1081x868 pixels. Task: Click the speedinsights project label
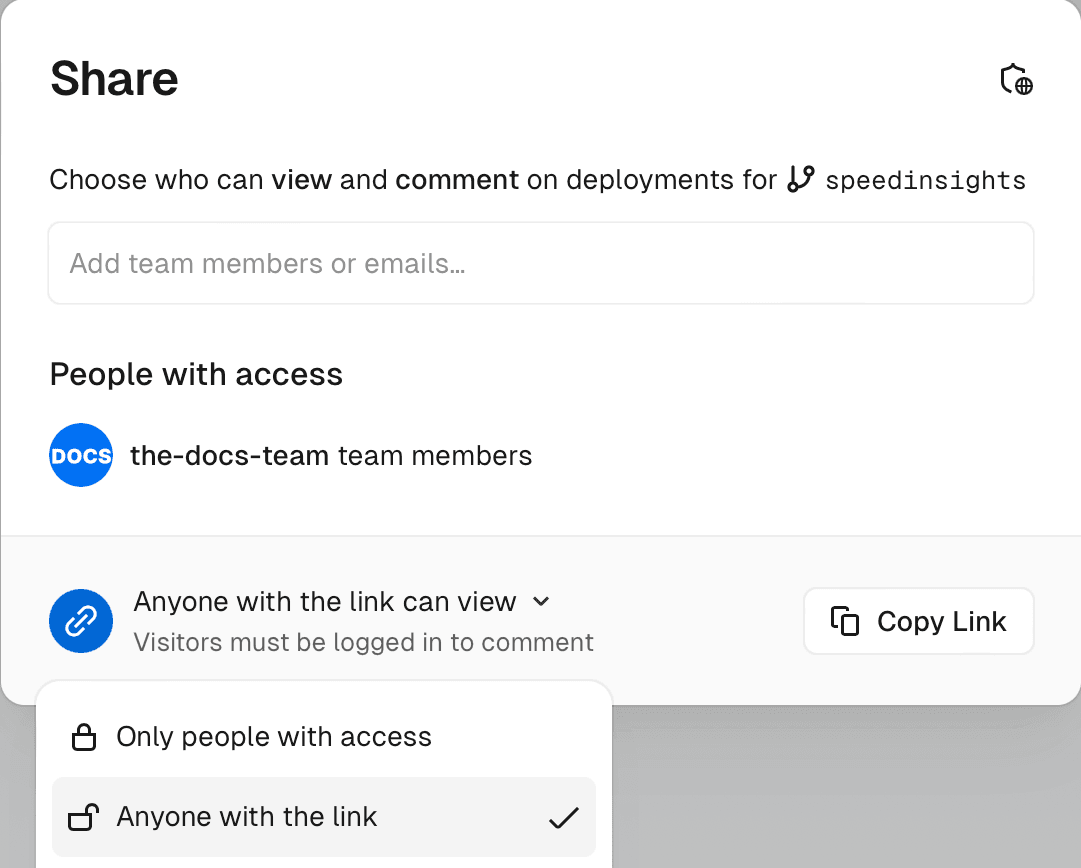tap(925, 180)
